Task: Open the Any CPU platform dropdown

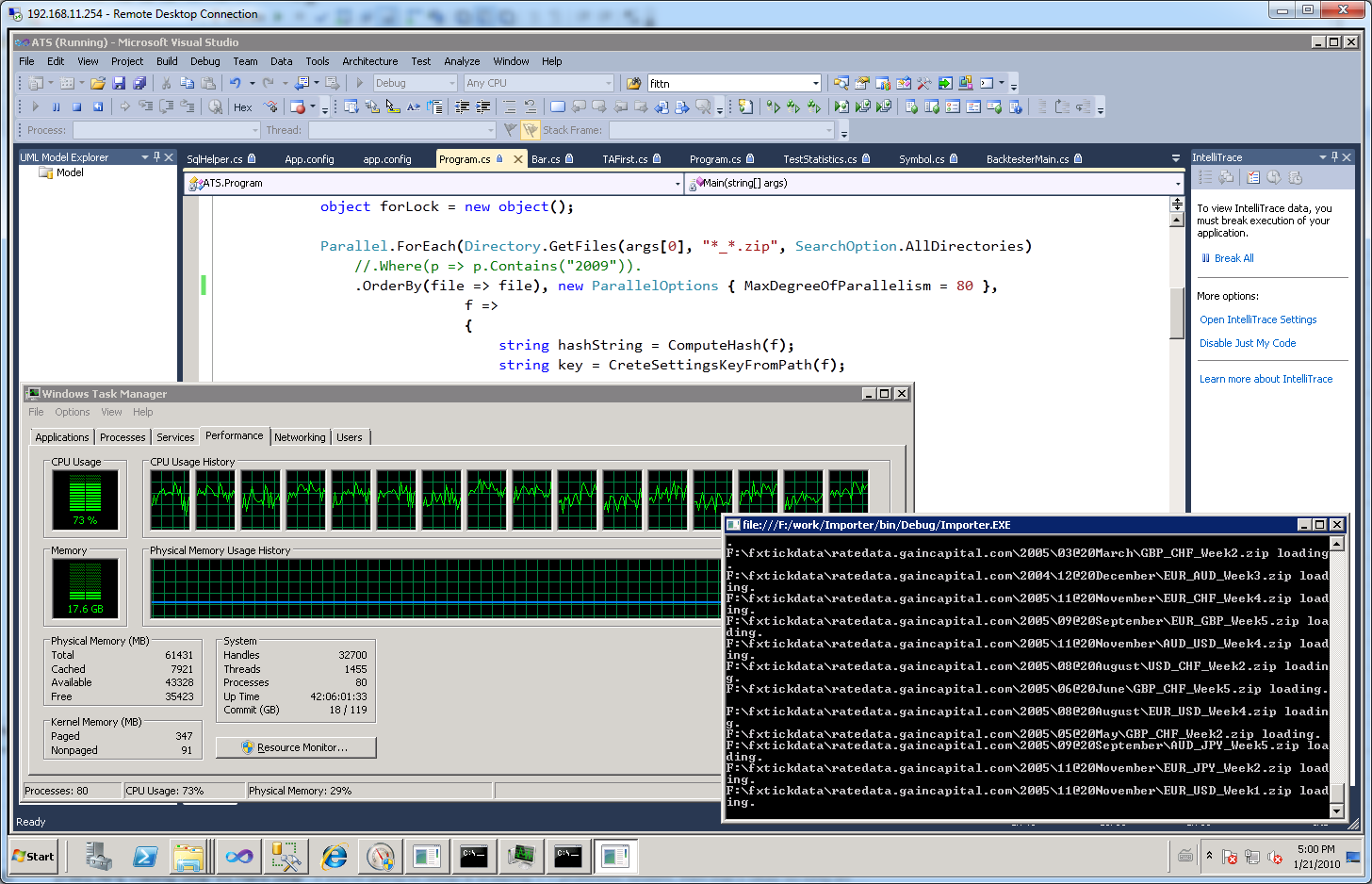Action: [x=608, y=83]
